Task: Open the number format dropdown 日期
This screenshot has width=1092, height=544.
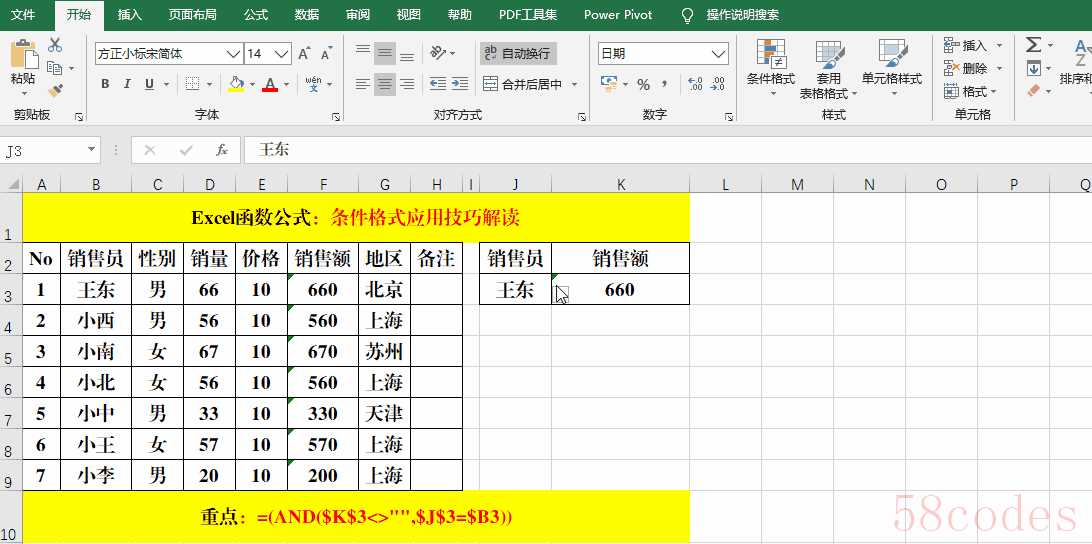Action: point(719,54)
